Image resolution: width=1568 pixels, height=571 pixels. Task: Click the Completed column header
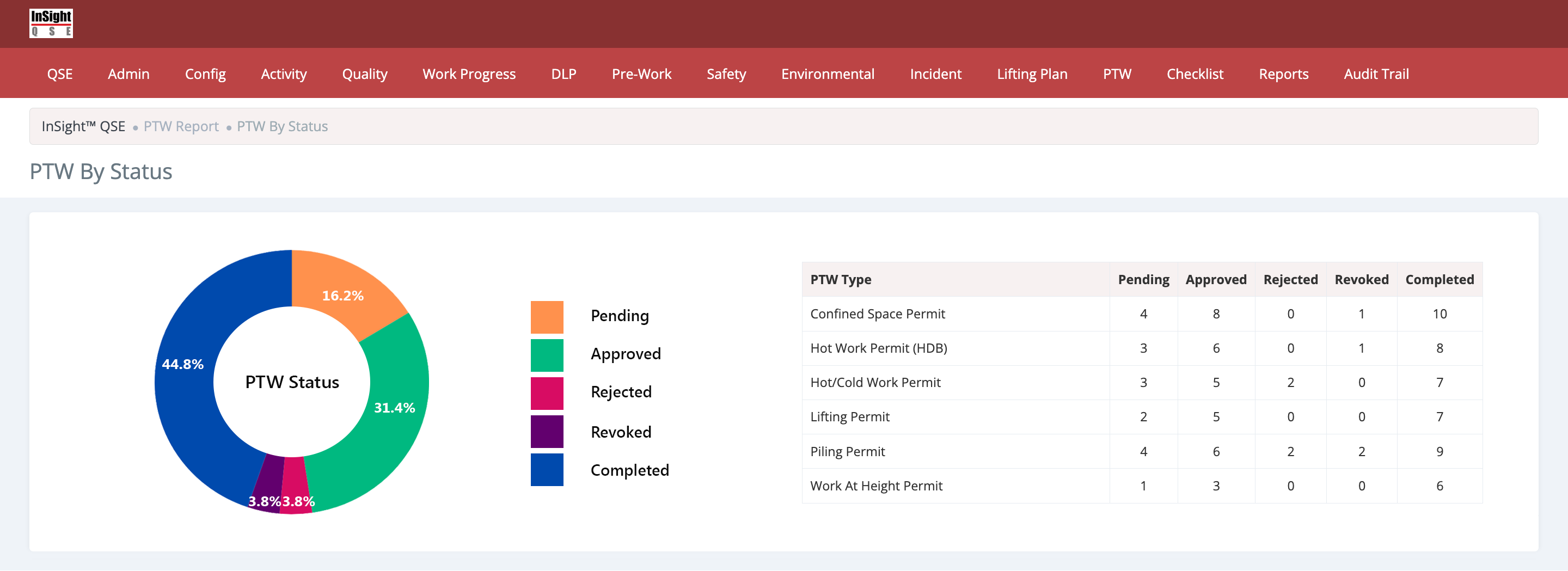tap(1439, 279)
